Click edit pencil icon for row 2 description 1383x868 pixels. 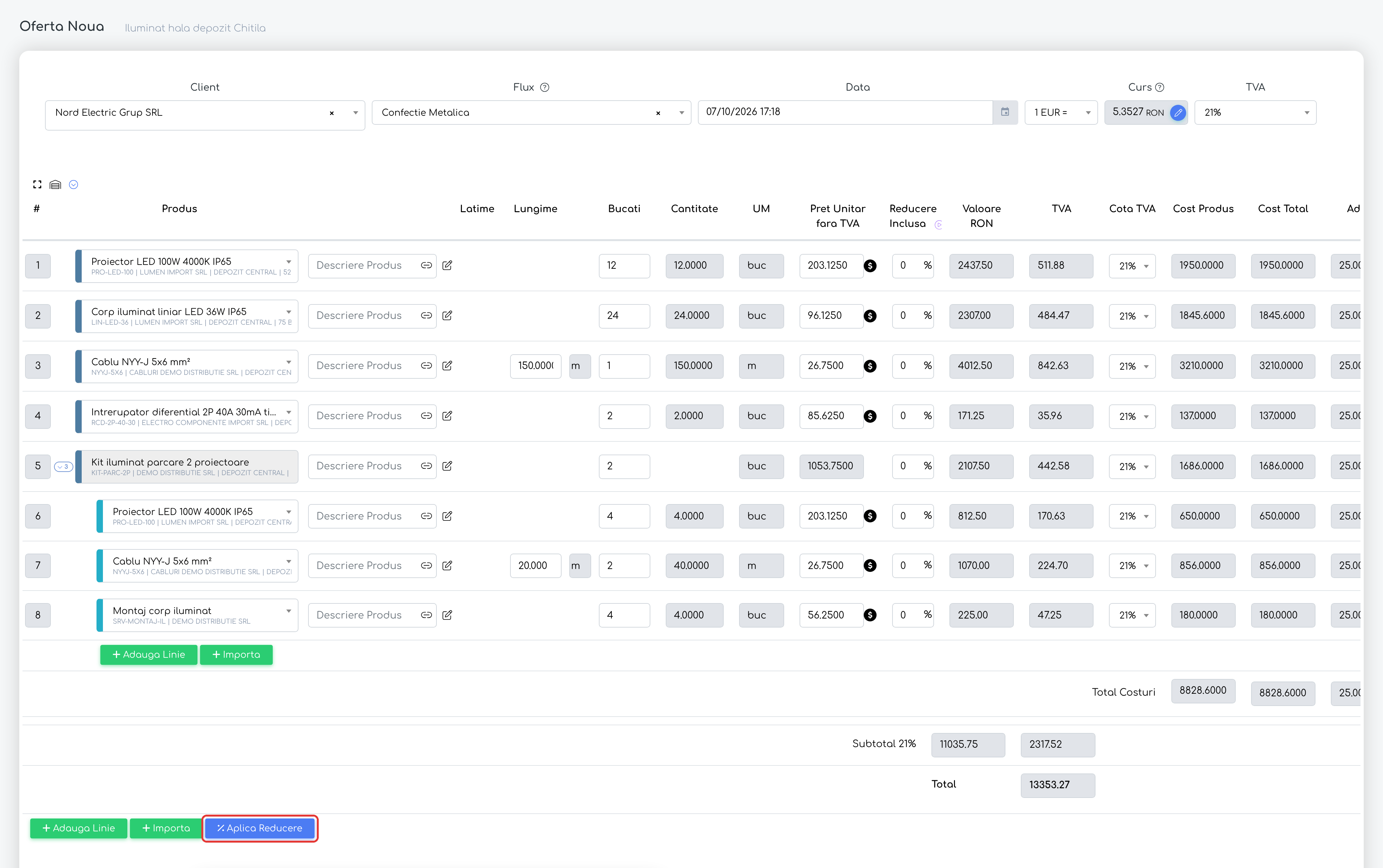pyautogui.click(x=447, y=315)
